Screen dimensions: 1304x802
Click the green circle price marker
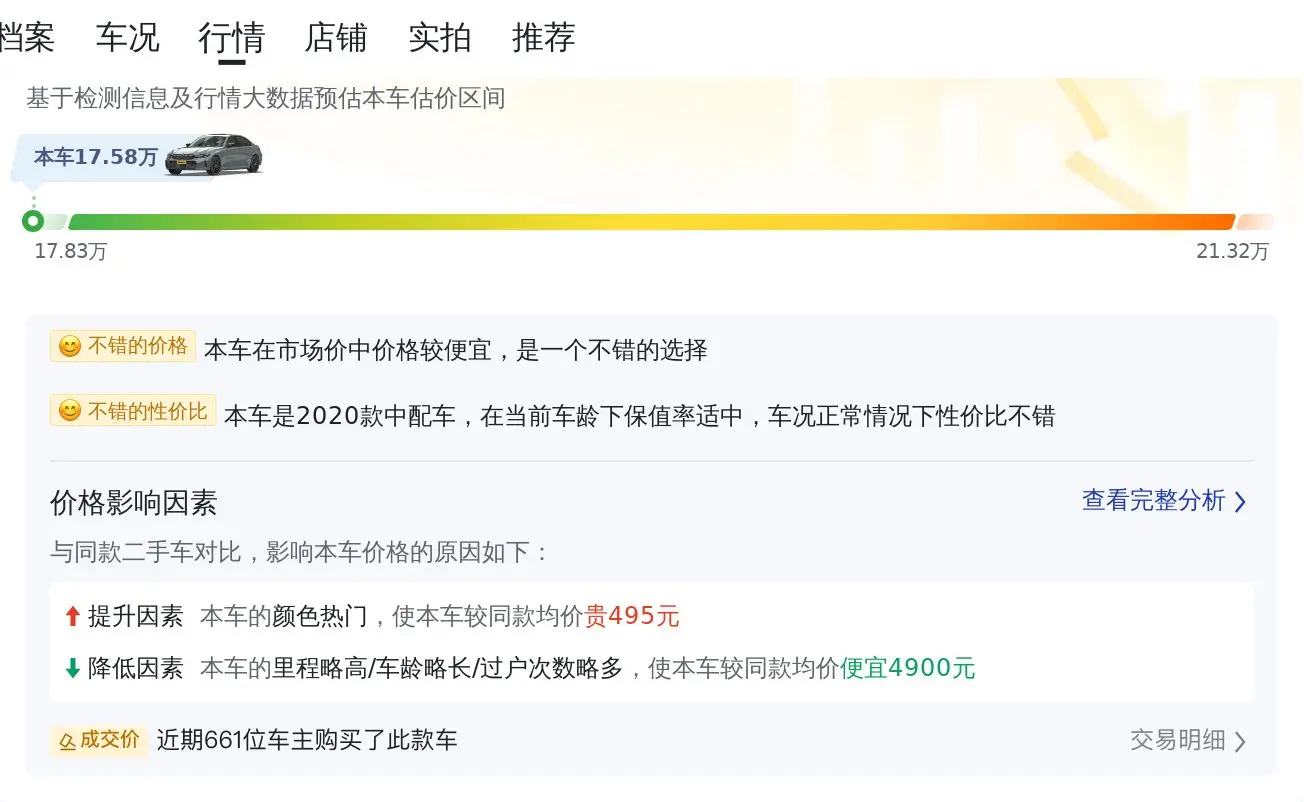[33, 221]
